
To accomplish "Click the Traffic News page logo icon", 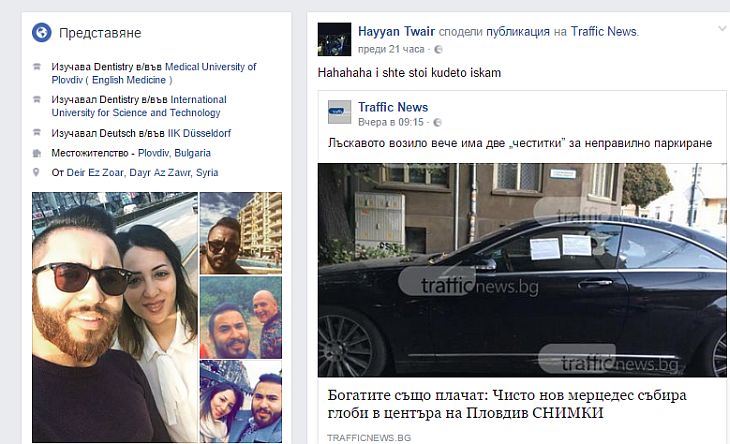I will click(339, 112).
